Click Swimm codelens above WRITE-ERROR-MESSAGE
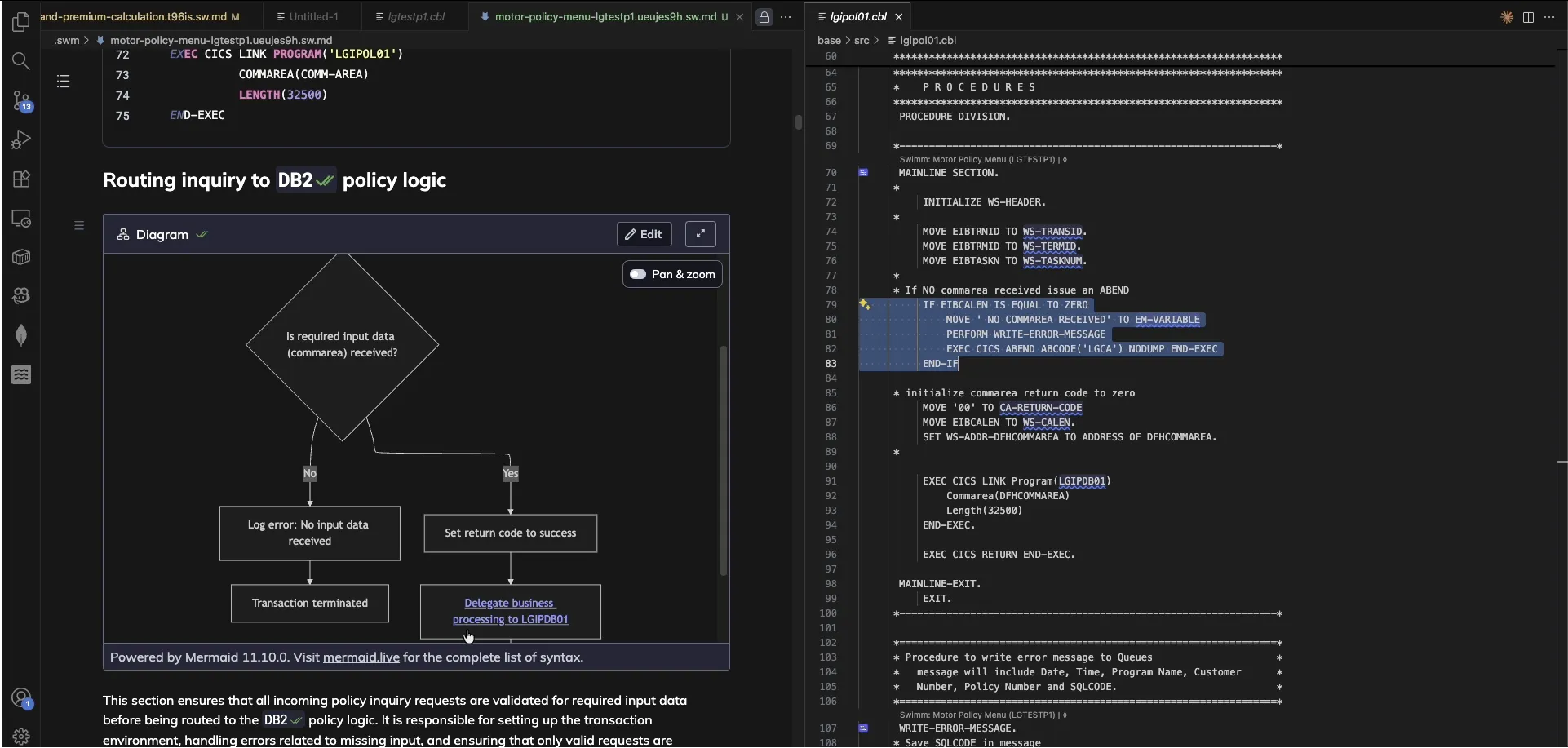The image size is (1568, 748). pos(983,715)
